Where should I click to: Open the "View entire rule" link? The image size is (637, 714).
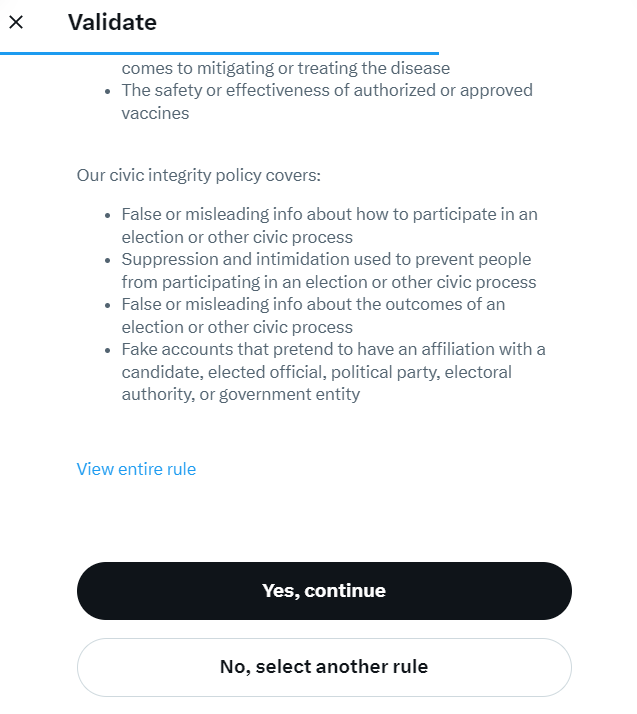point(136,469)
